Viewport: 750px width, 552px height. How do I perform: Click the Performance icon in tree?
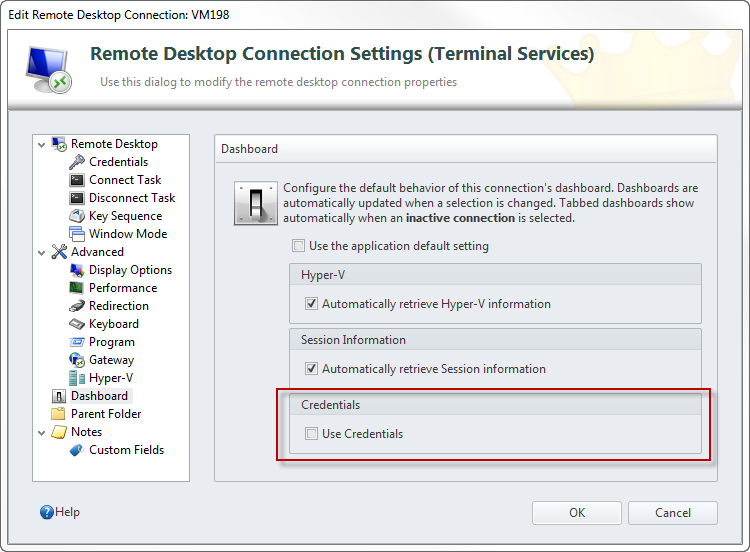77,288
